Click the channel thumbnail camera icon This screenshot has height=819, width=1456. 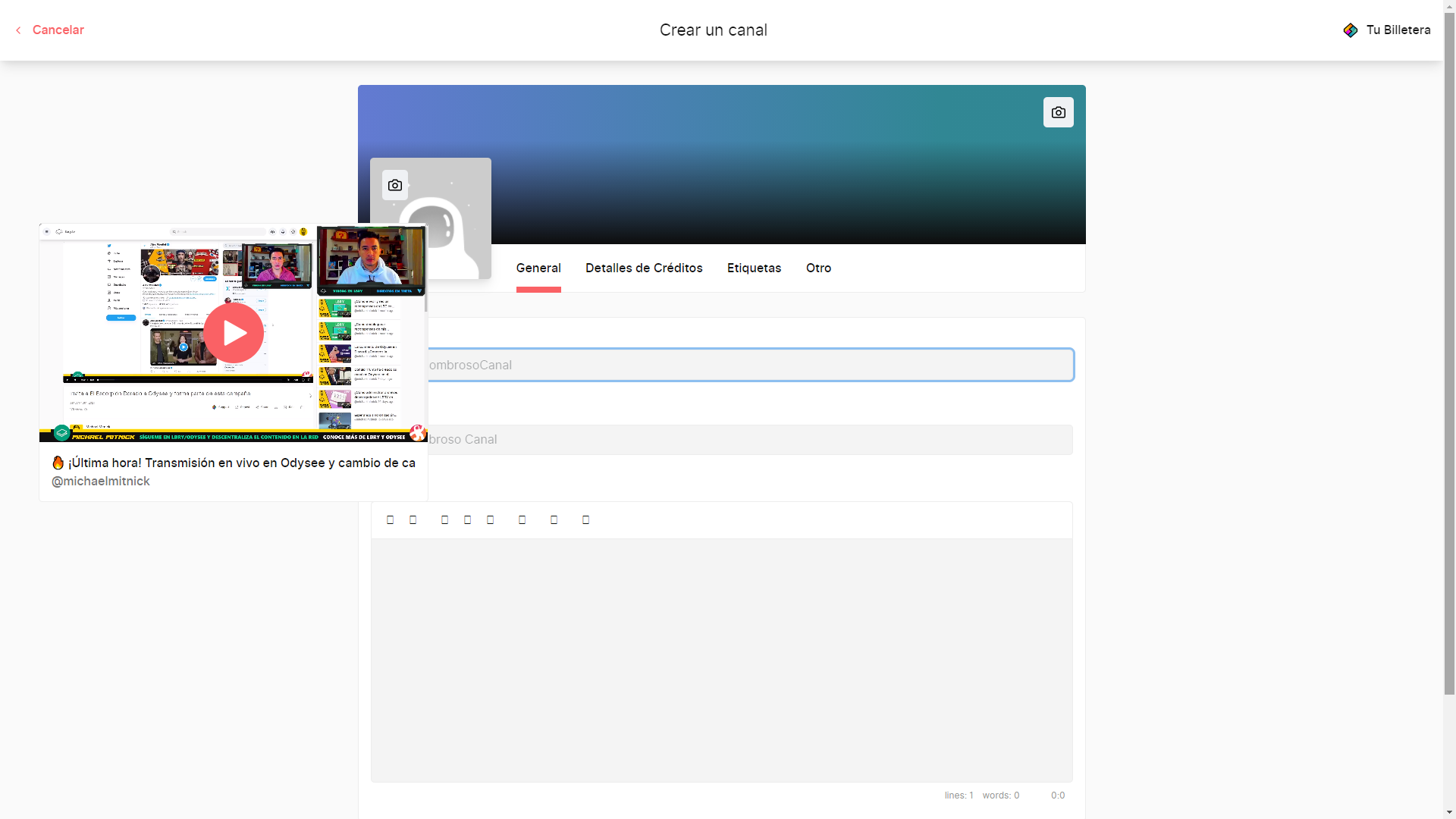[394, 185]
